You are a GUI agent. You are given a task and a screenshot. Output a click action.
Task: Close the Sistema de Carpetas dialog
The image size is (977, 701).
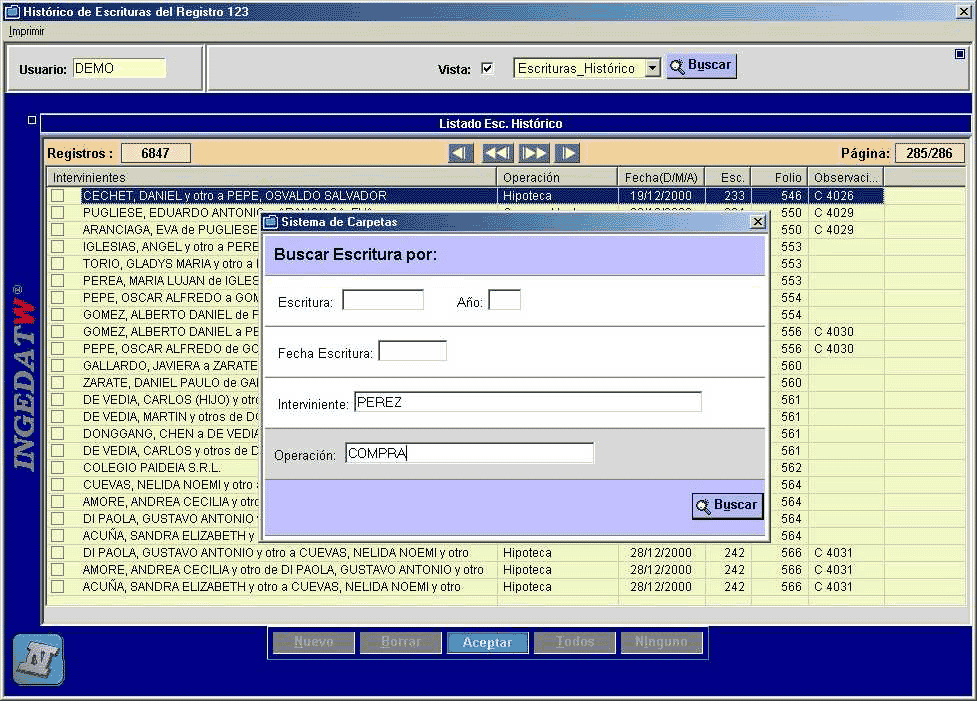758,222
